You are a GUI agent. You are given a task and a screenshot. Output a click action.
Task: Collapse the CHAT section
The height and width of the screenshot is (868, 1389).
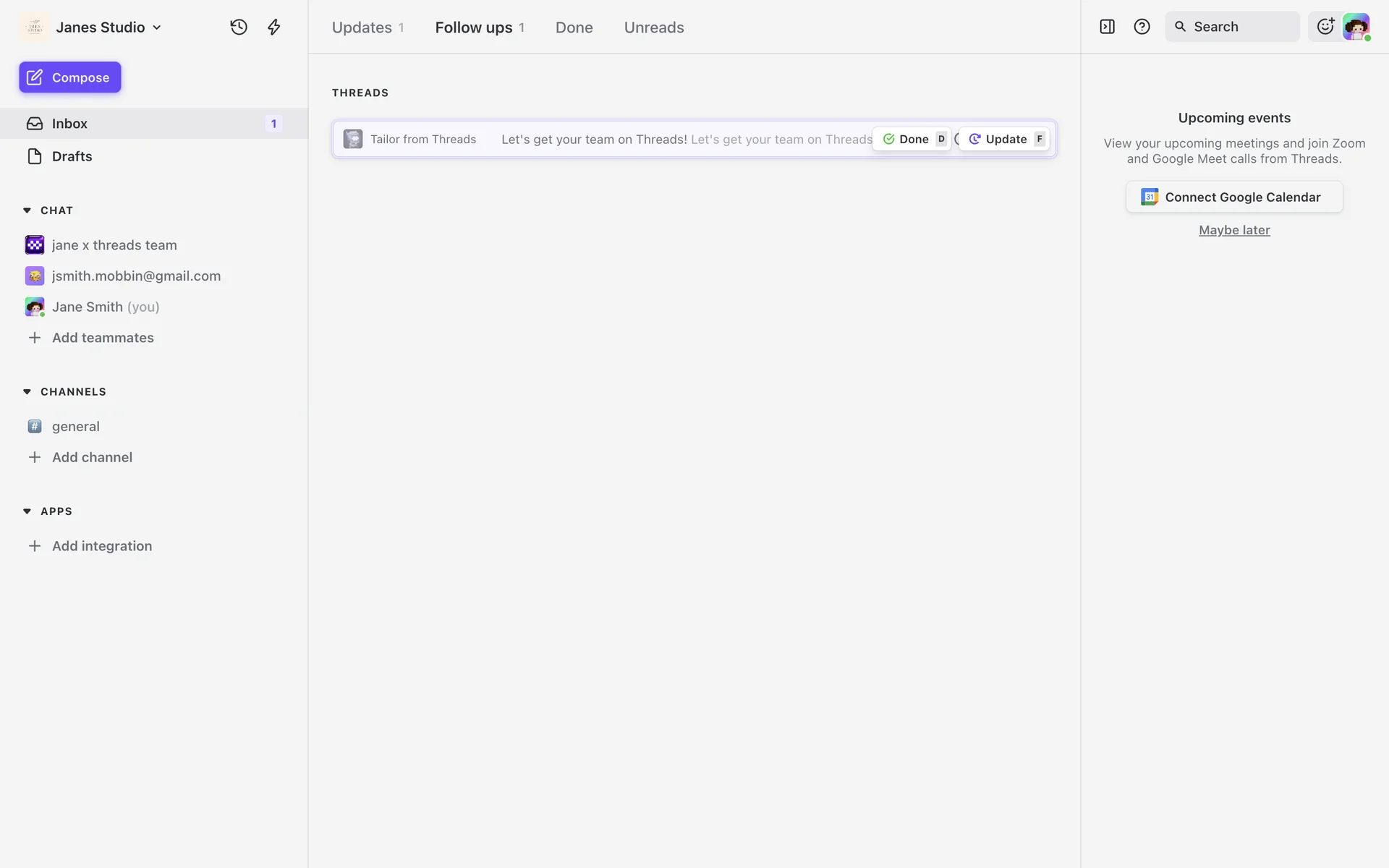[x=27, y=210]
